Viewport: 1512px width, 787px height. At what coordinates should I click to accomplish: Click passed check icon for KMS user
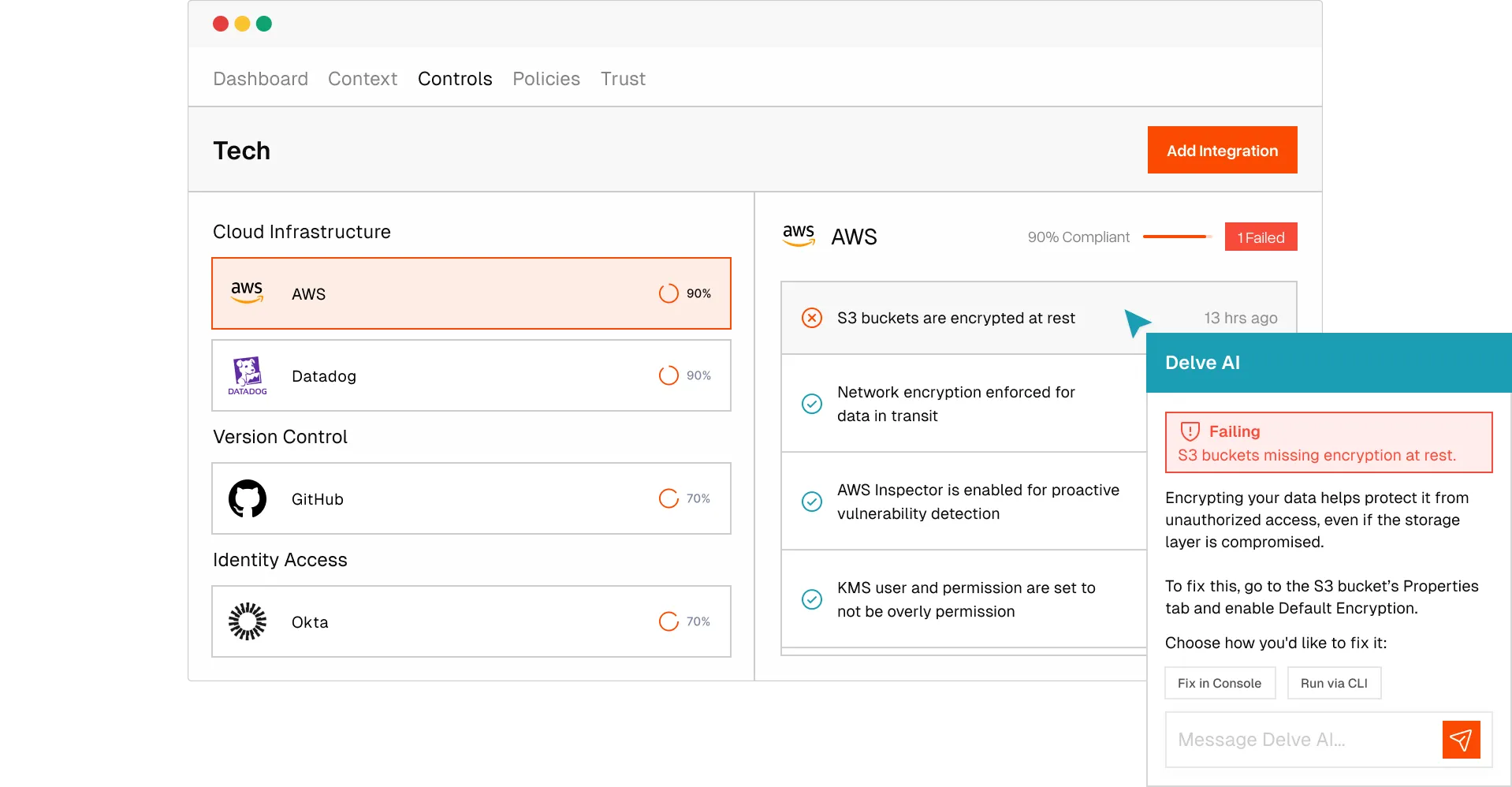[x=812, y=599]
